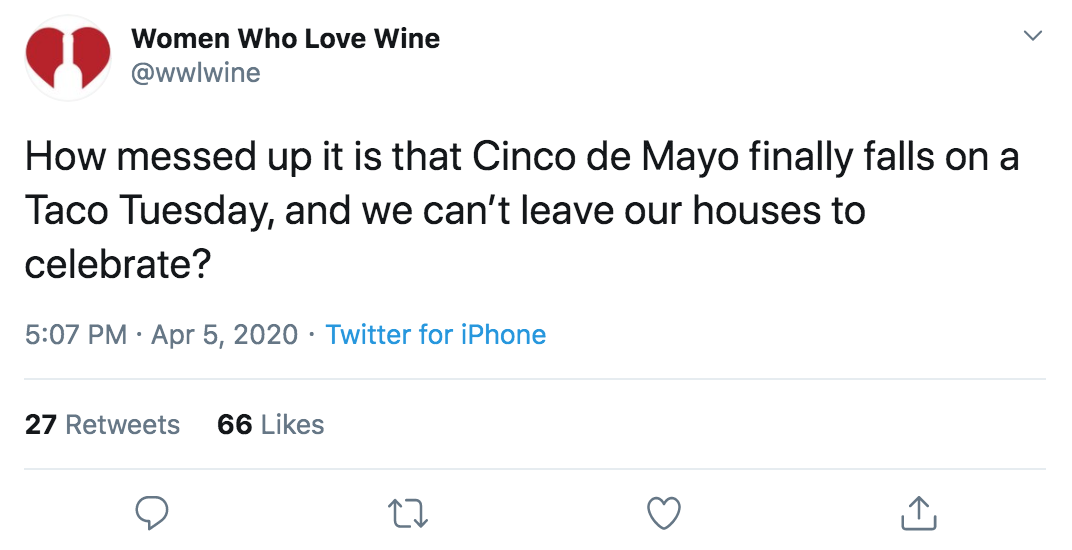View the 27 Retweets list
The width and height of the screenshot is (1072, 550).
pos(103,424)
